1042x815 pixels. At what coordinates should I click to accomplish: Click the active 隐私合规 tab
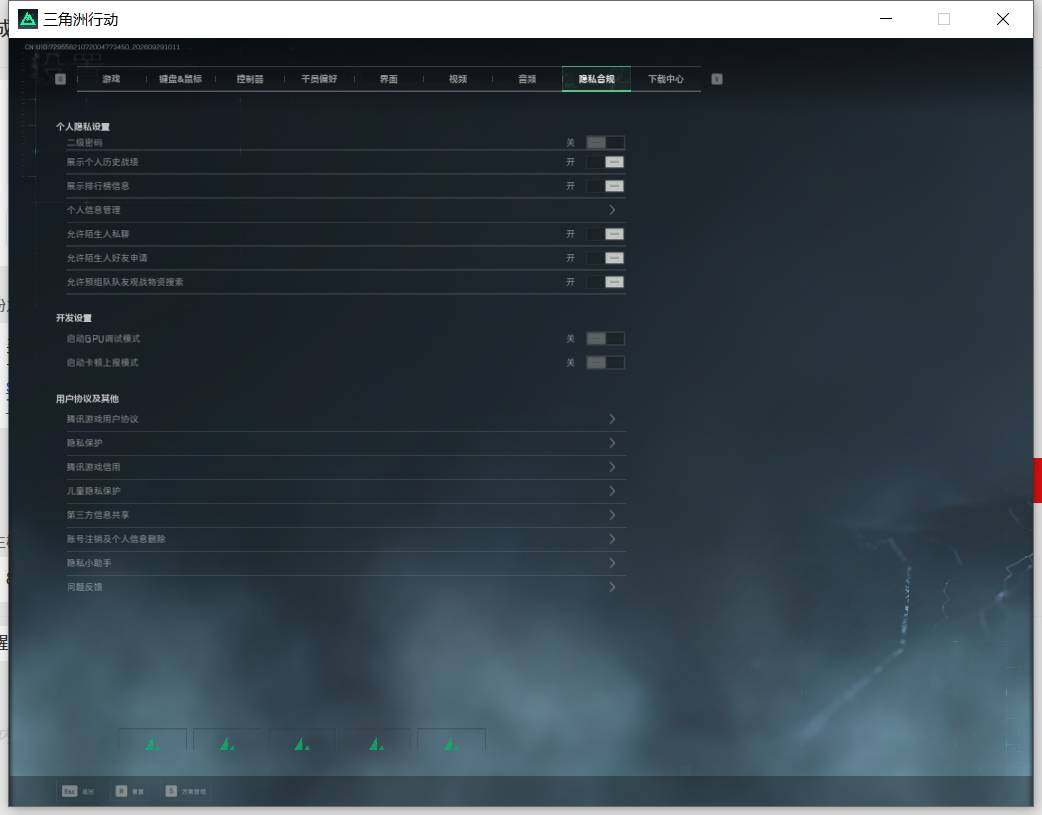pos(596,79)
